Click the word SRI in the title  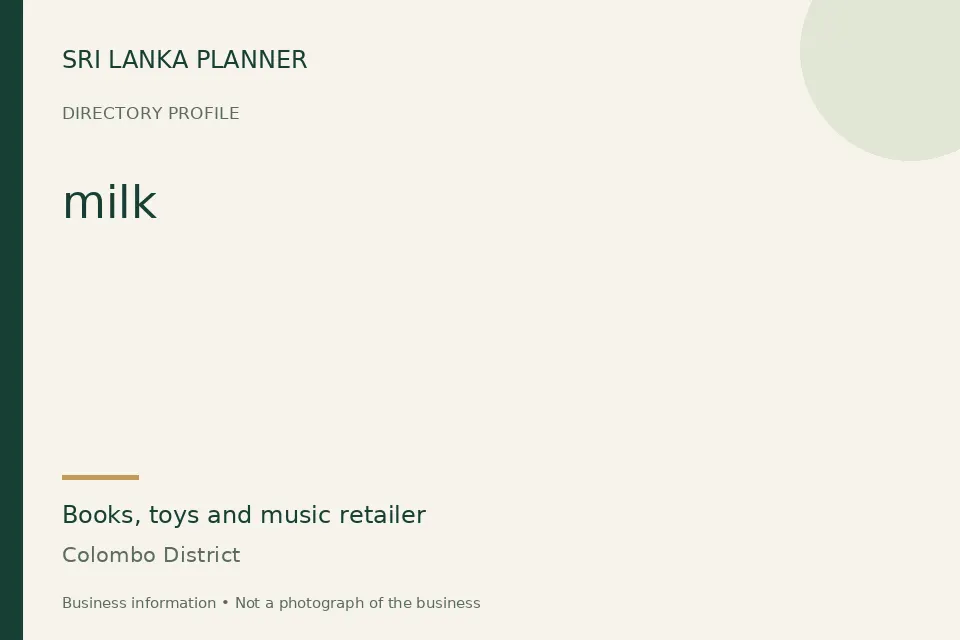[81, 60]
